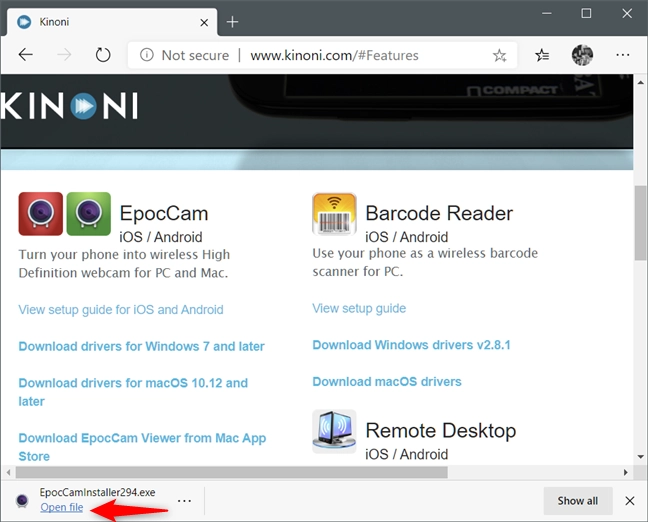Image resolution: width=648 pixels, height=522 pixels.
Task: Open a new browser tab
Action: pyautogui.click(x=232, y=21)
